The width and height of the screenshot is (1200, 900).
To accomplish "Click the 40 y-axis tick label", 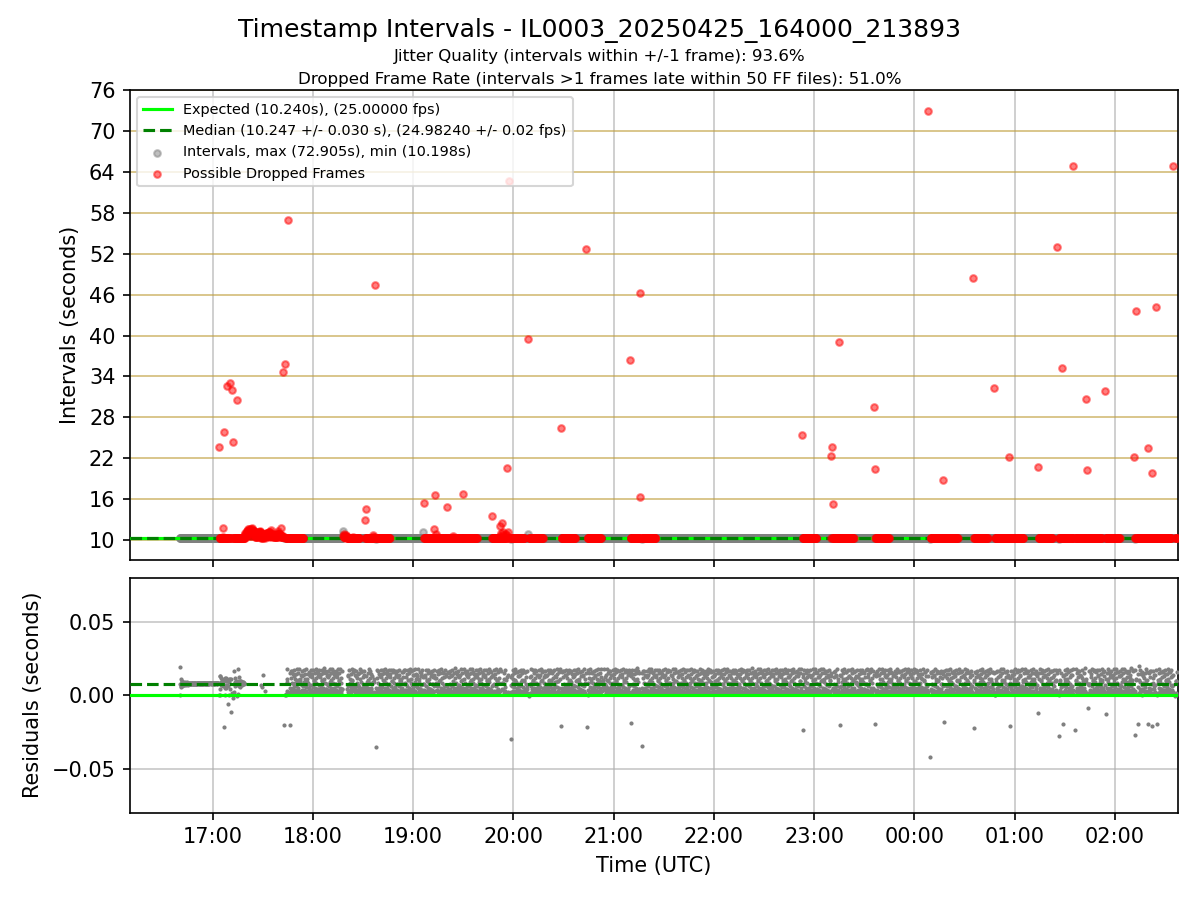I will click(x=105, y=336).
